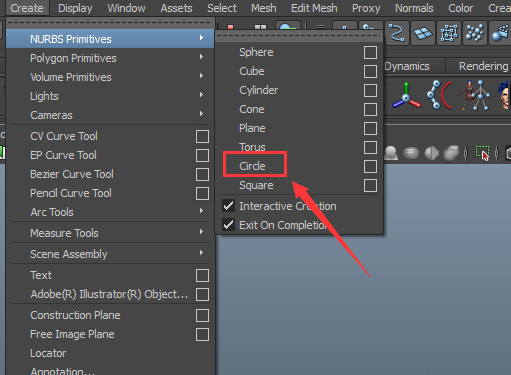511x375 pixels.
Task: Open Text option box
Action: point(202,275)
